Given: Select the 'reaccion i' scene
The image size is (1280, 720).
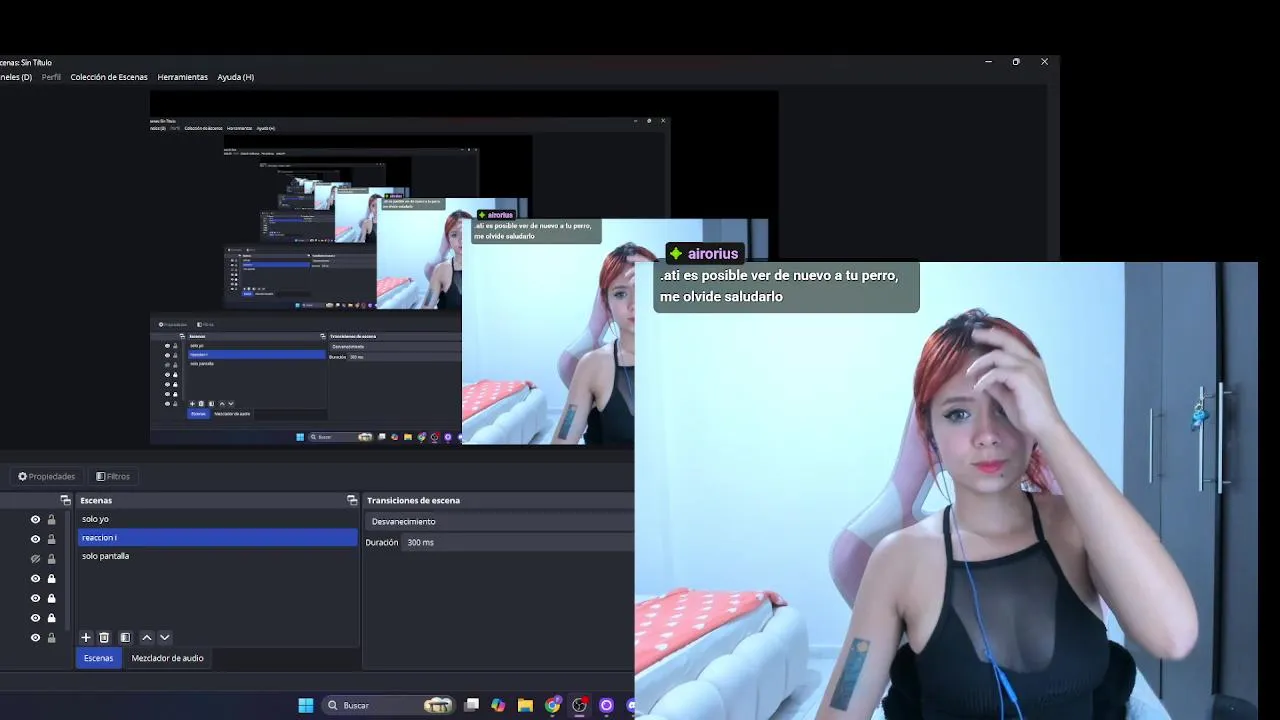Looking at the screenshot, I should [218, 538].
